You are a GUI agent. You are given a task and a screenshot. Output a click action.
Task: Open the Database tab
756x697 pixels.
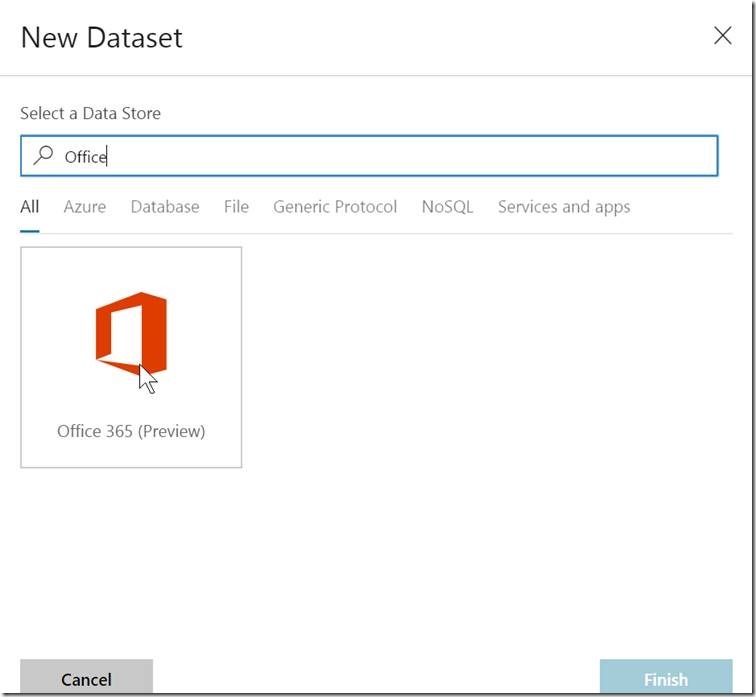(165, 207)
